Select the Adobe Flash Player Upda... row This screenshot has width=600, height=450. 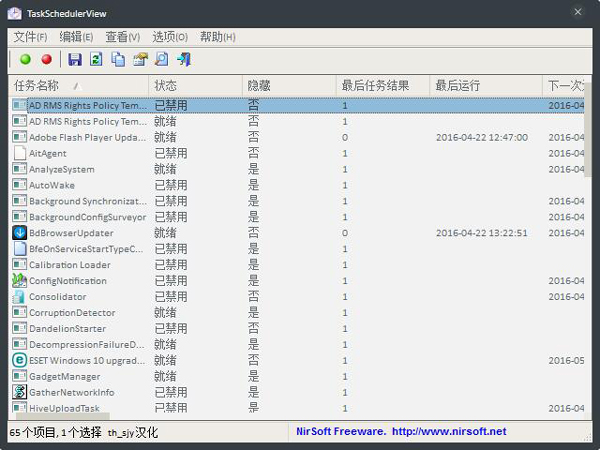coord(298,137)
